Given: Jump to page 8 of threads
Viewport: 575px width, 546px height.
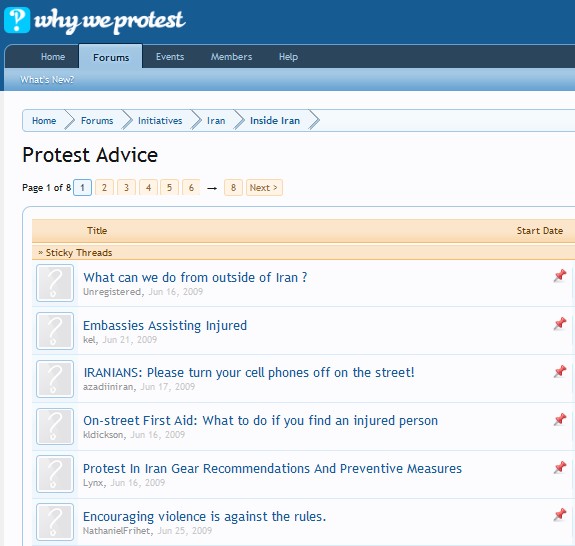Looking at the screenshot, I should [x=233, y=187].
